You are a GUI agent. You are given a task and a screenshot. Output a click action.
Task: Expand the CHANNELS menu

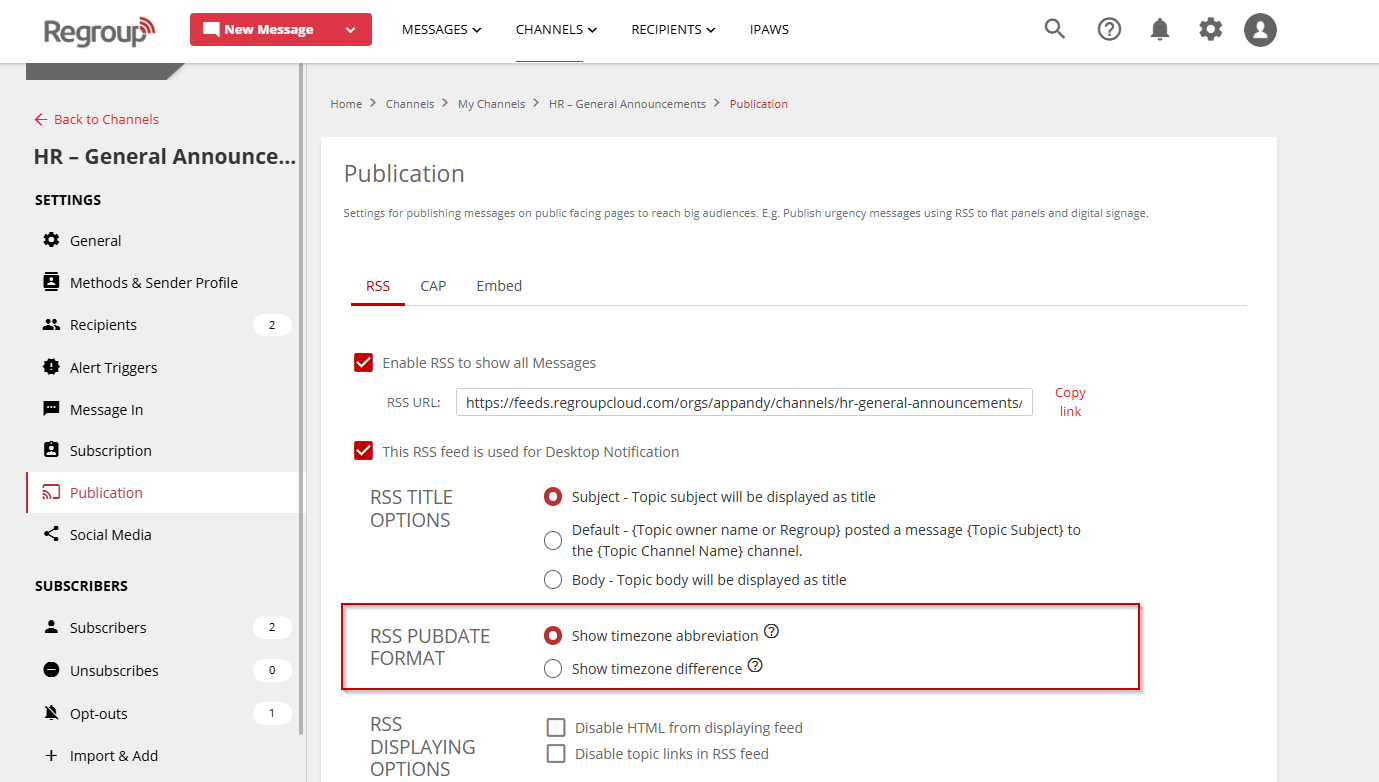556,30
